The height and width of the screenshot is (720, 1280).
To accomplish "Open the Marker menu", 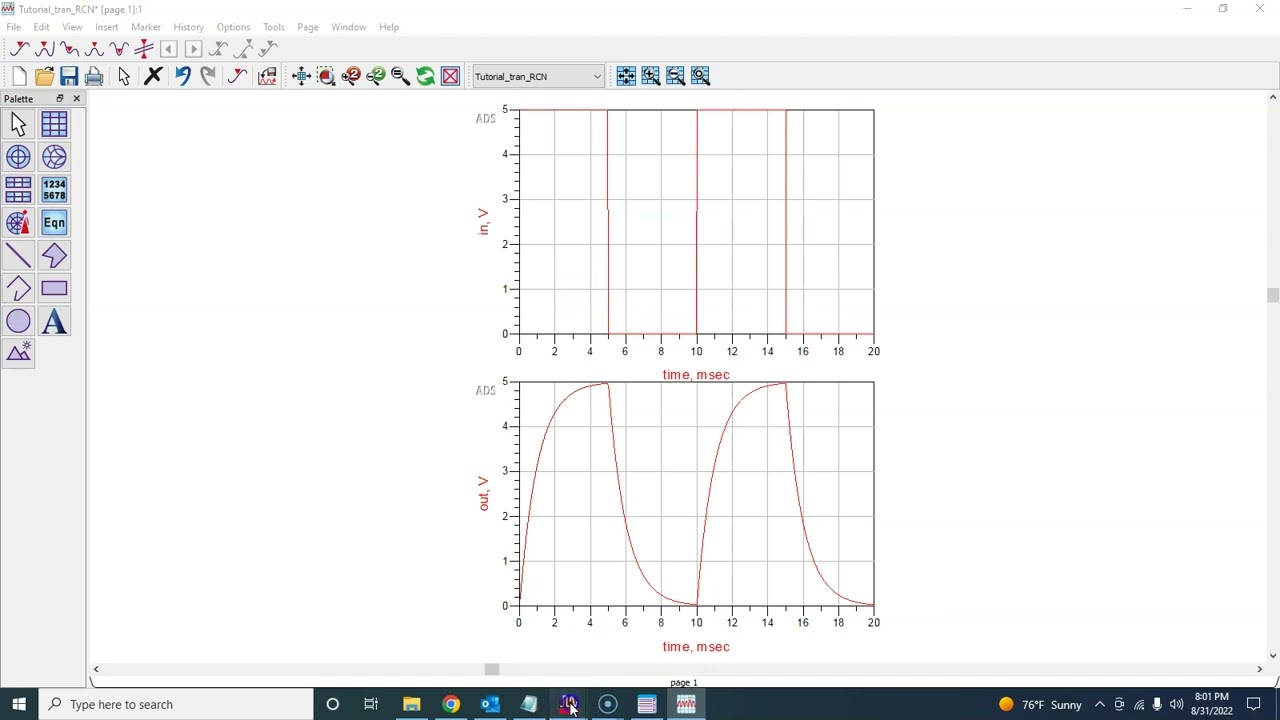I will click(145, 27).
